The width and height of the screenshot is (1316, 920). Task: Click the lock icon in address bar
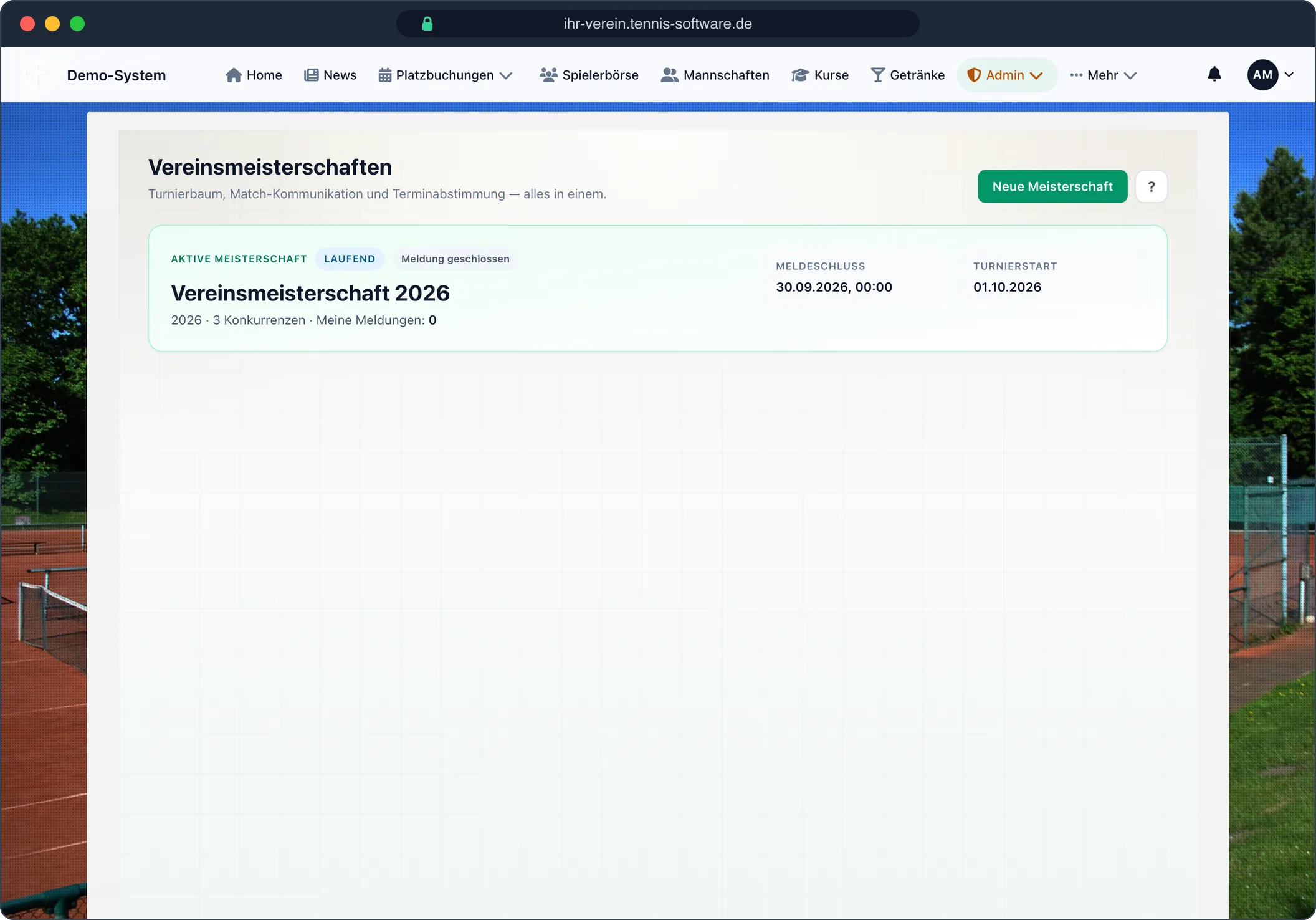[x=427, y=24]
